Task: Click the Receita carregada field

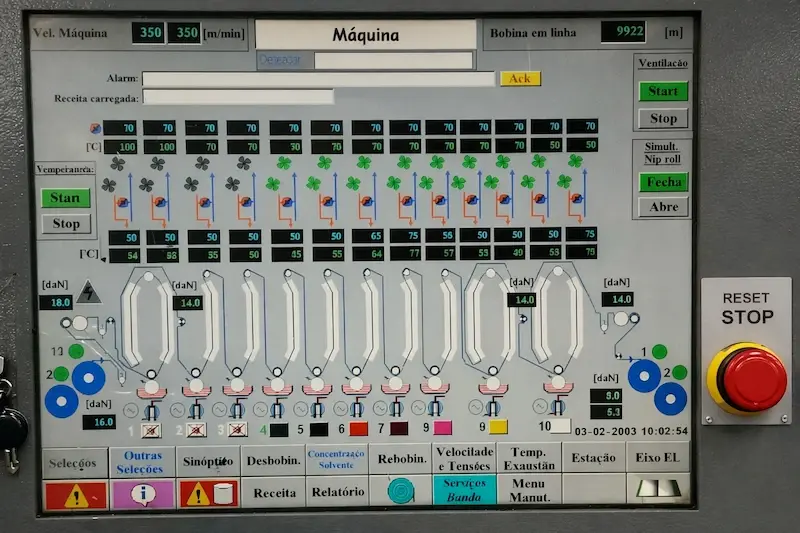Action: point(238,97)
